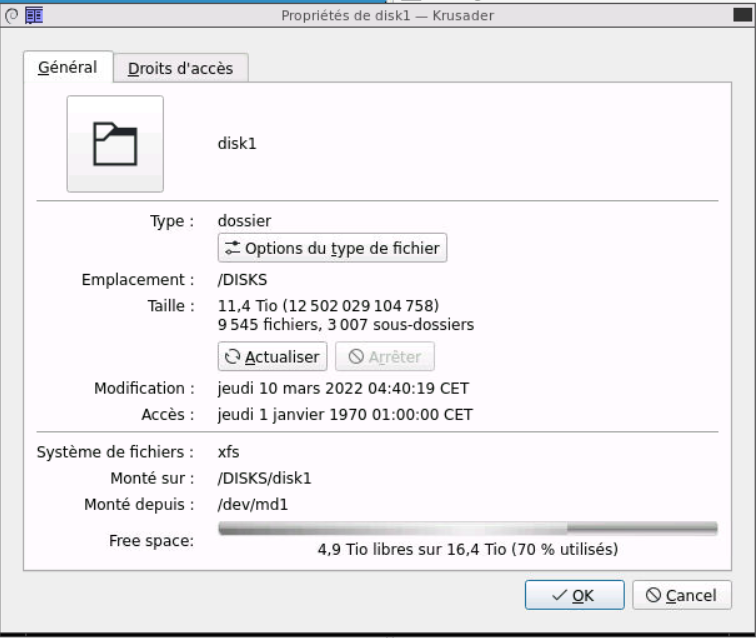
Task: Click the disabled Arrêter button
Action: coord(385,356)
